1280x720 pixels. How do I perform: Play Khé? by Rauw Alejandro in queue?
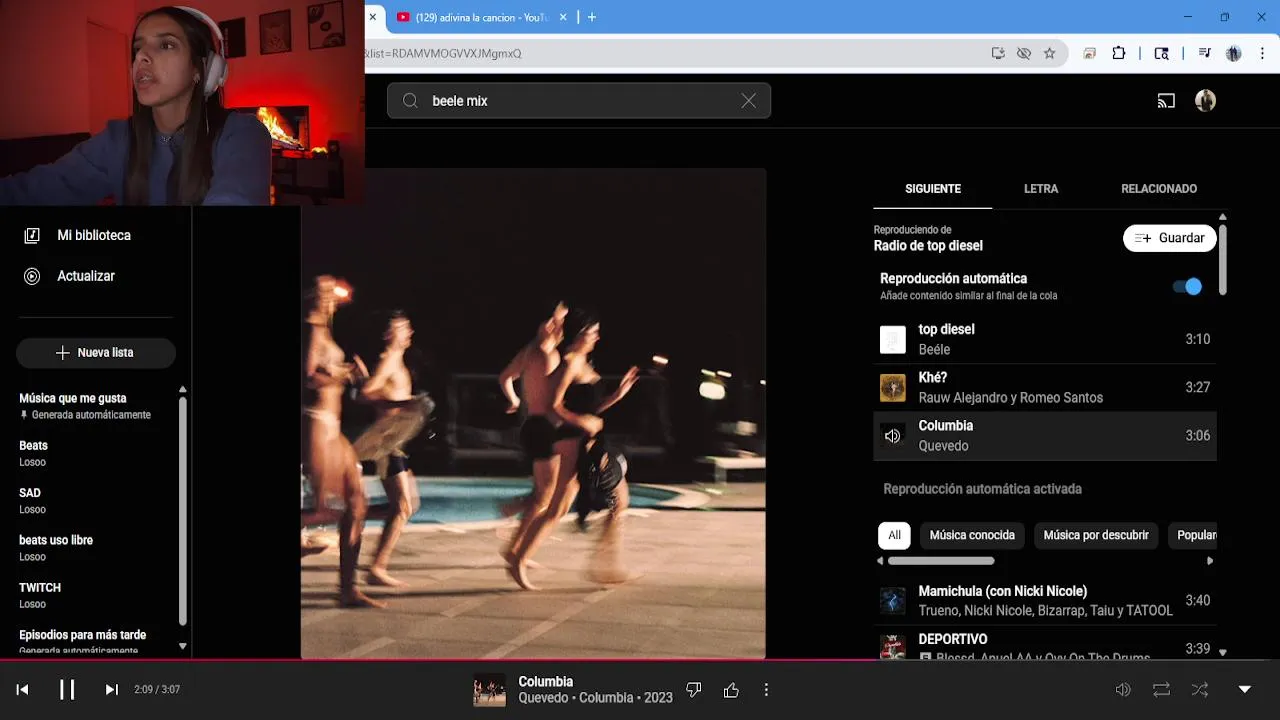[1045, 387]
